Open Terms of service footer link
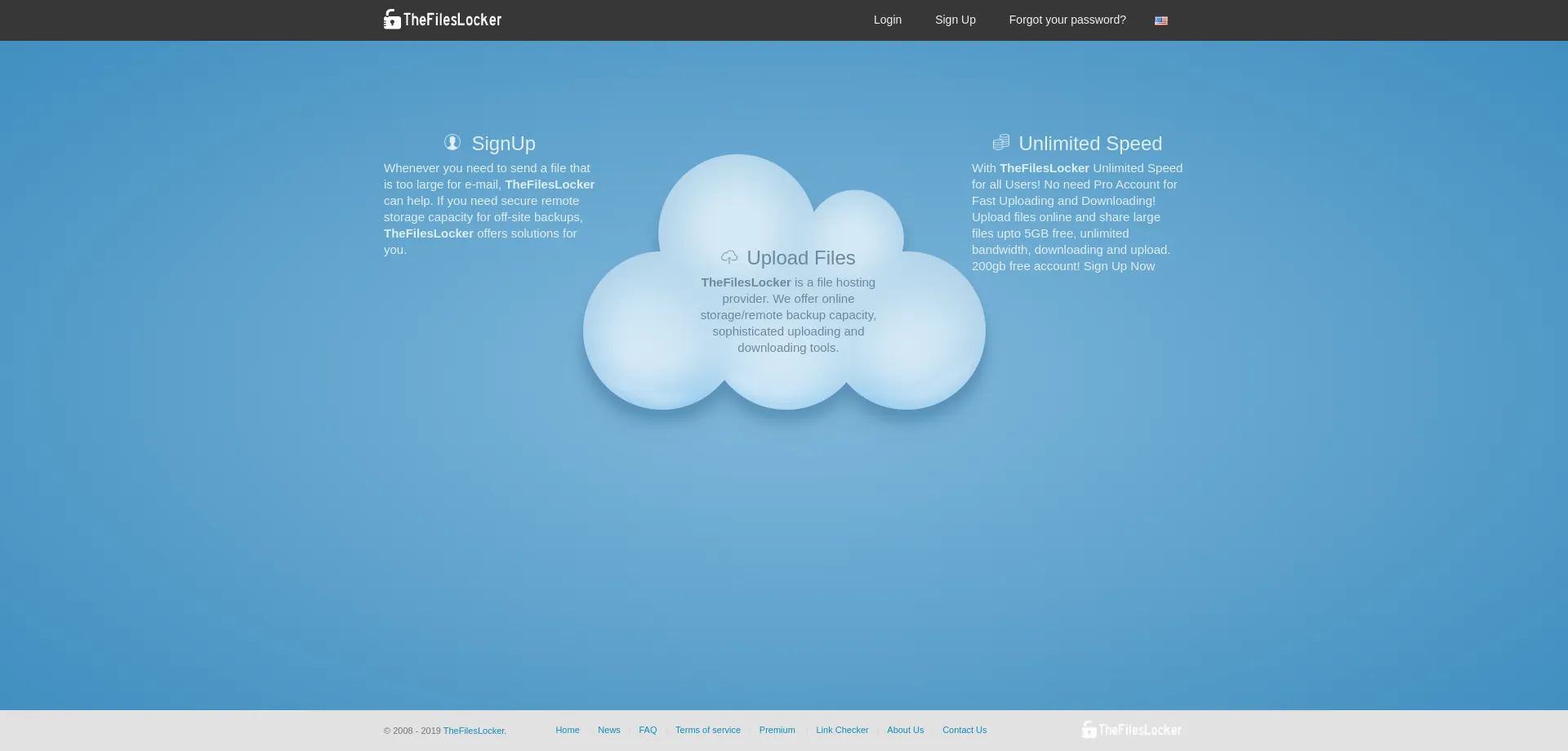The height and width of the screenshot is (751, 1568). click(x=708, y=730)
